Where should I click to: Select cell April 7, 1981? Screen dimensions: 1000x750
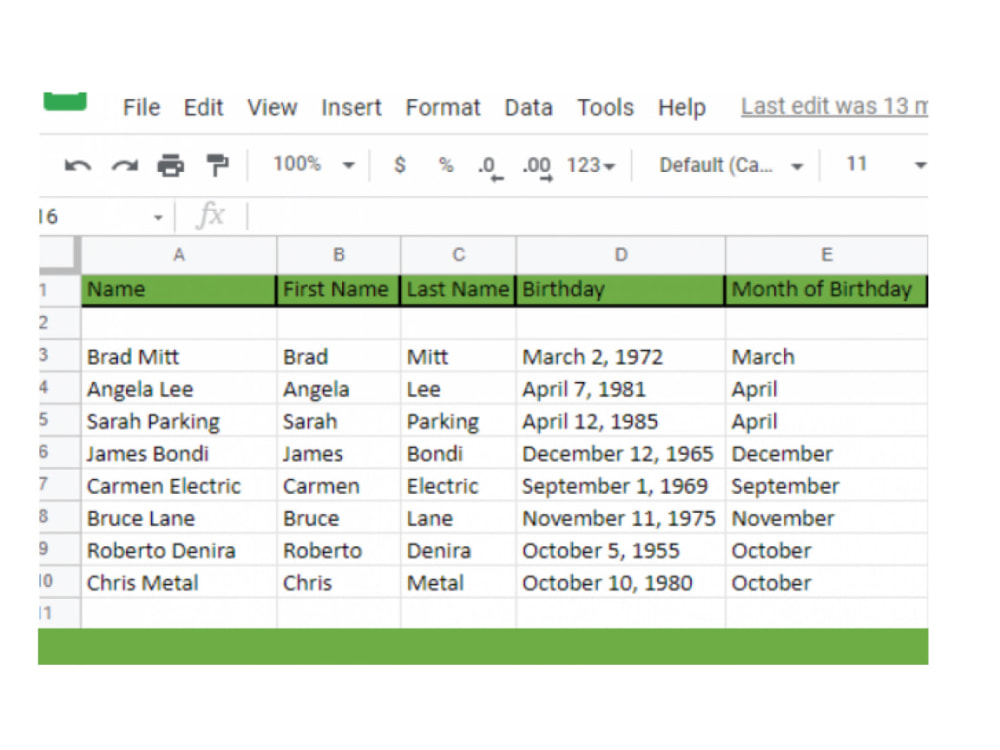pyautogui.click(x=621, y=389)
